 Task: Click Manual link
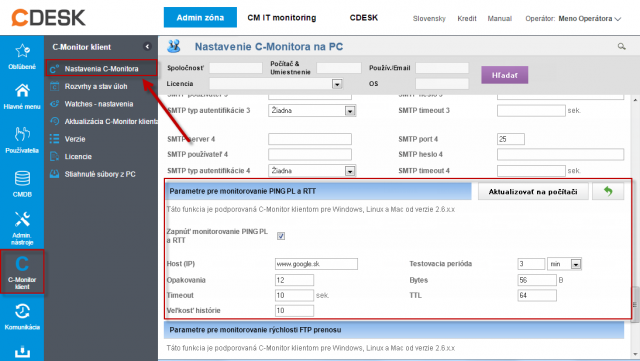500,18
